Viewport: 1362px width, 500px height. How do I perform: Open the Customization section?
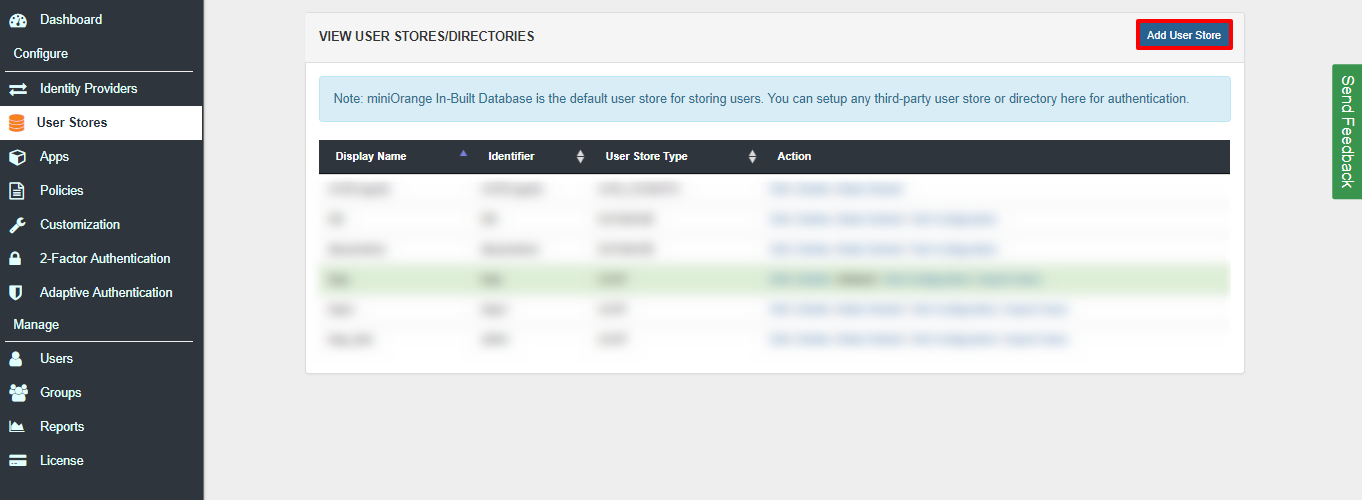(x=80, y=224)
